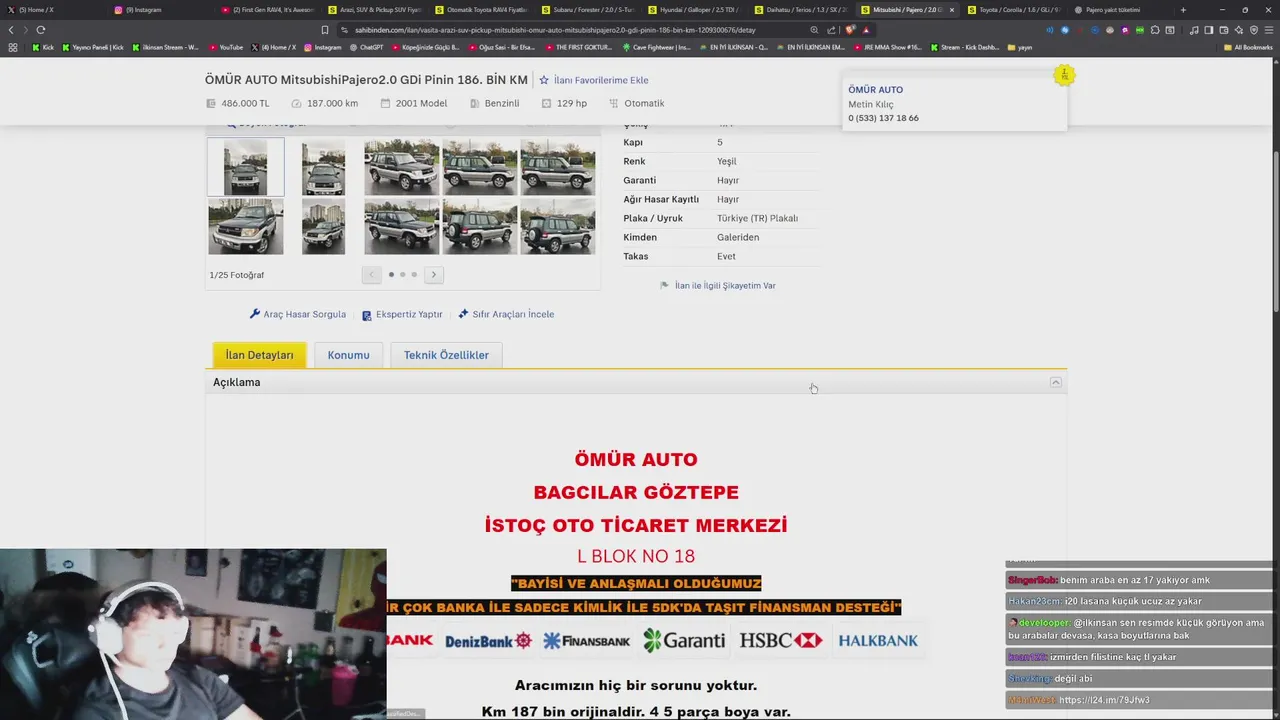Open Sıfır Araçları İncele link
1280x720 pixels.
pos(506,314)
